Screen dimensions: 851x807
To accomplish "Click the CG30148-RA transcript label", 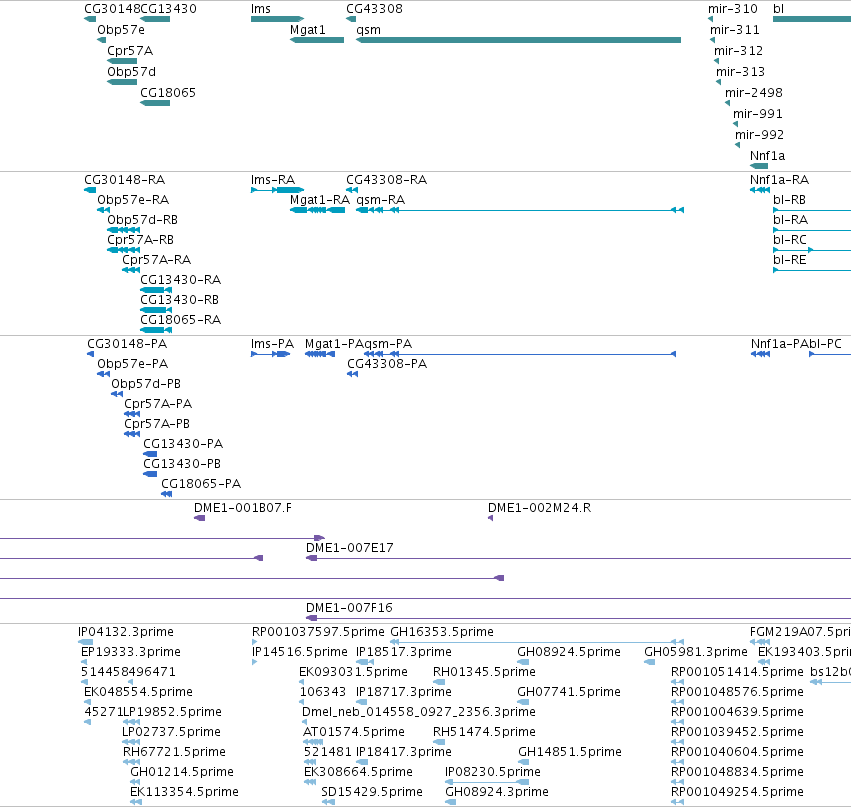I will point(125,180).
